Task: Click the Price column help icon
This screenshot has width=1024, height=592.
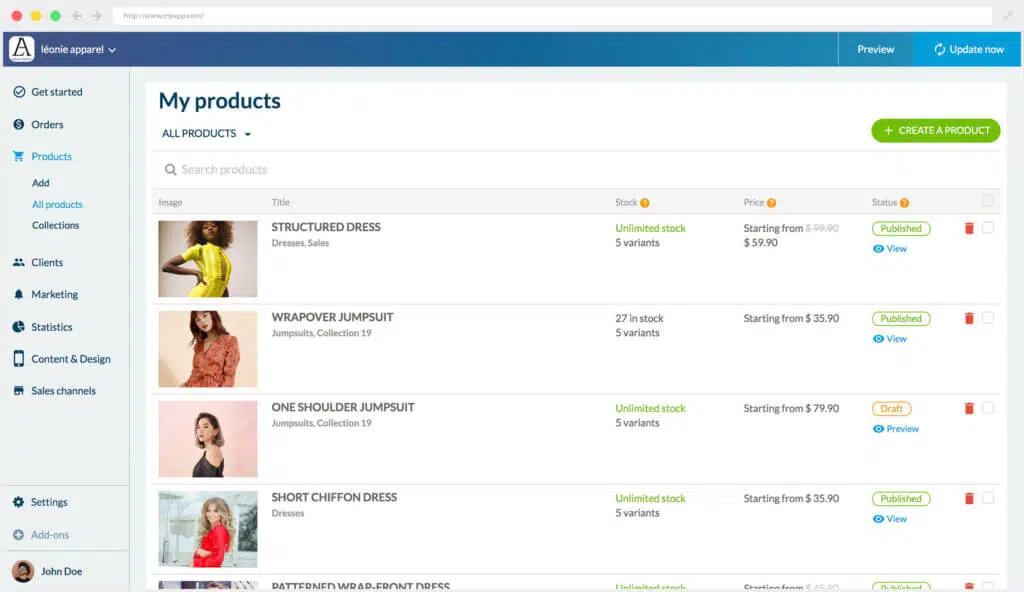Action: click(771, 203)
